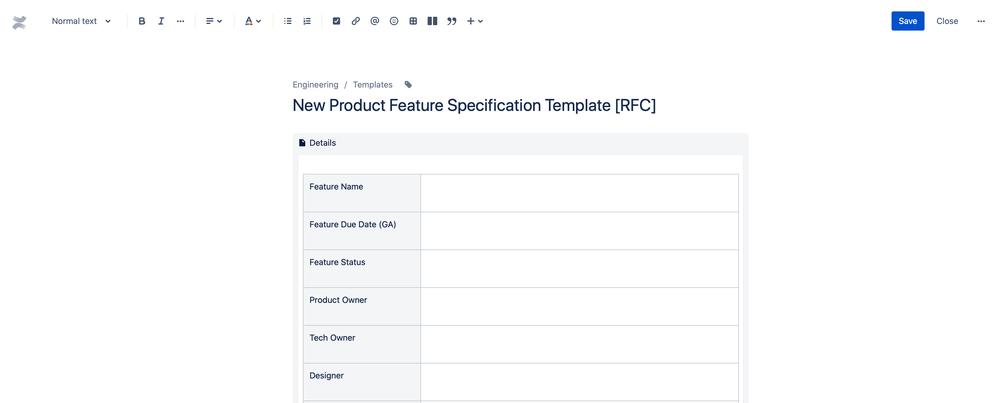The width and height of the screenshot is (998, 403).
Task: Go to Engineering breadcrumb
Action: pyautogui.click(x=316, y=85)
